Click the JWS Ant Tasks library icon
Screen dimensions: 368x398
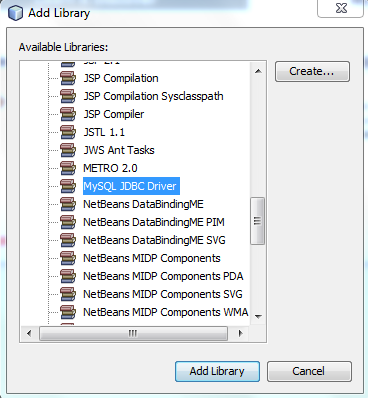68,150
